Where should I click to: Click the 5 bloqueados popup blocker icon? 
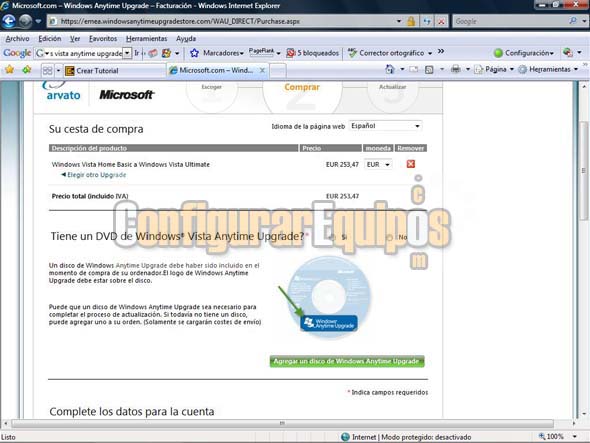pyautogui.click(x=290, y=53)
